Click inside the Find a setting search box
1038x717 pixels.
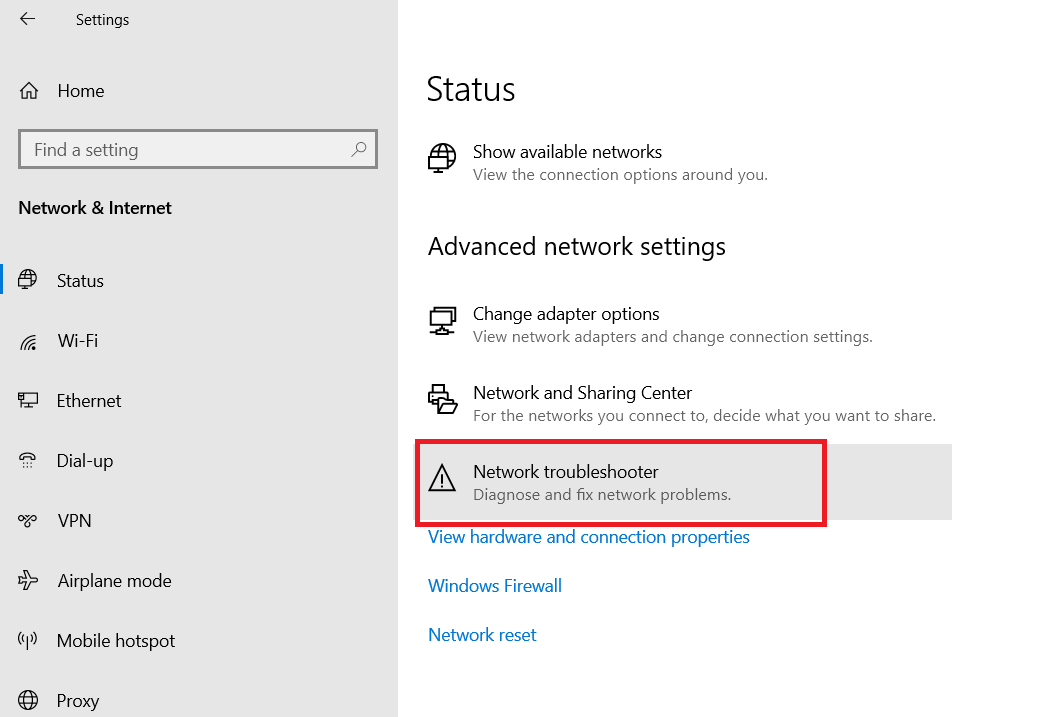[180, 149]
